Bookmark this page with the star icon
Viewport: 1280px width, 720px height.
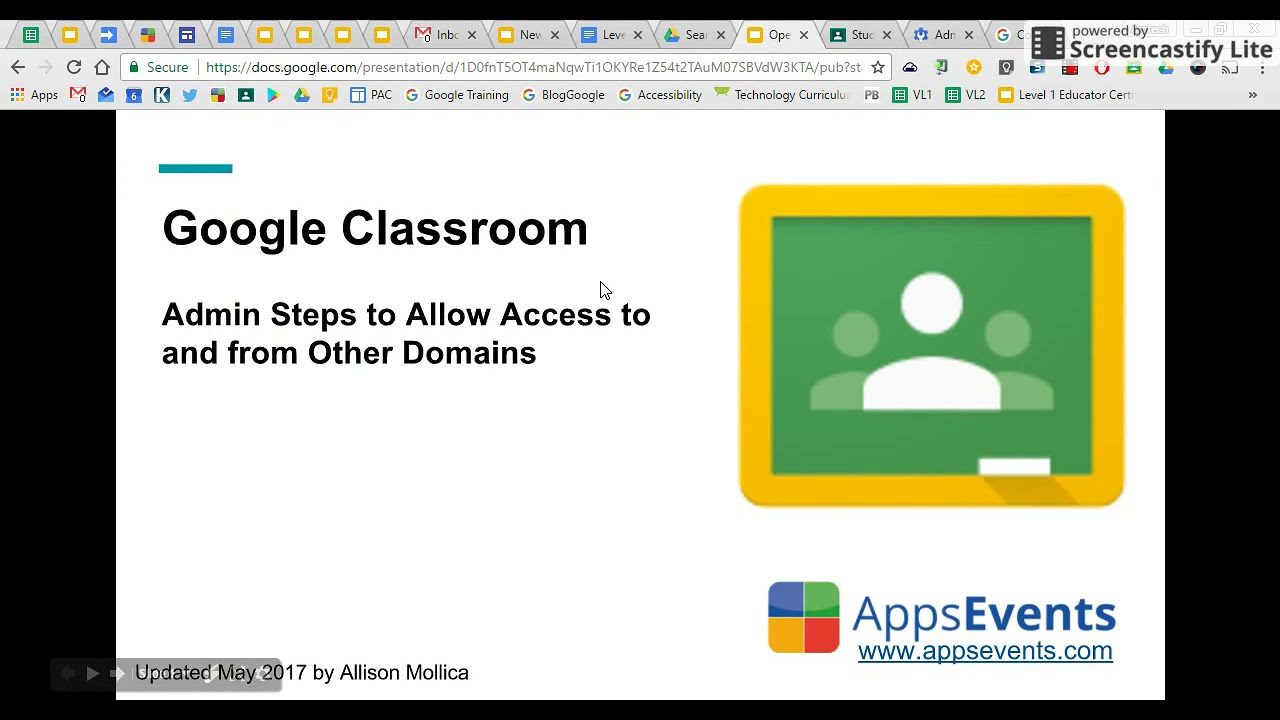click(x=877, y=67)
